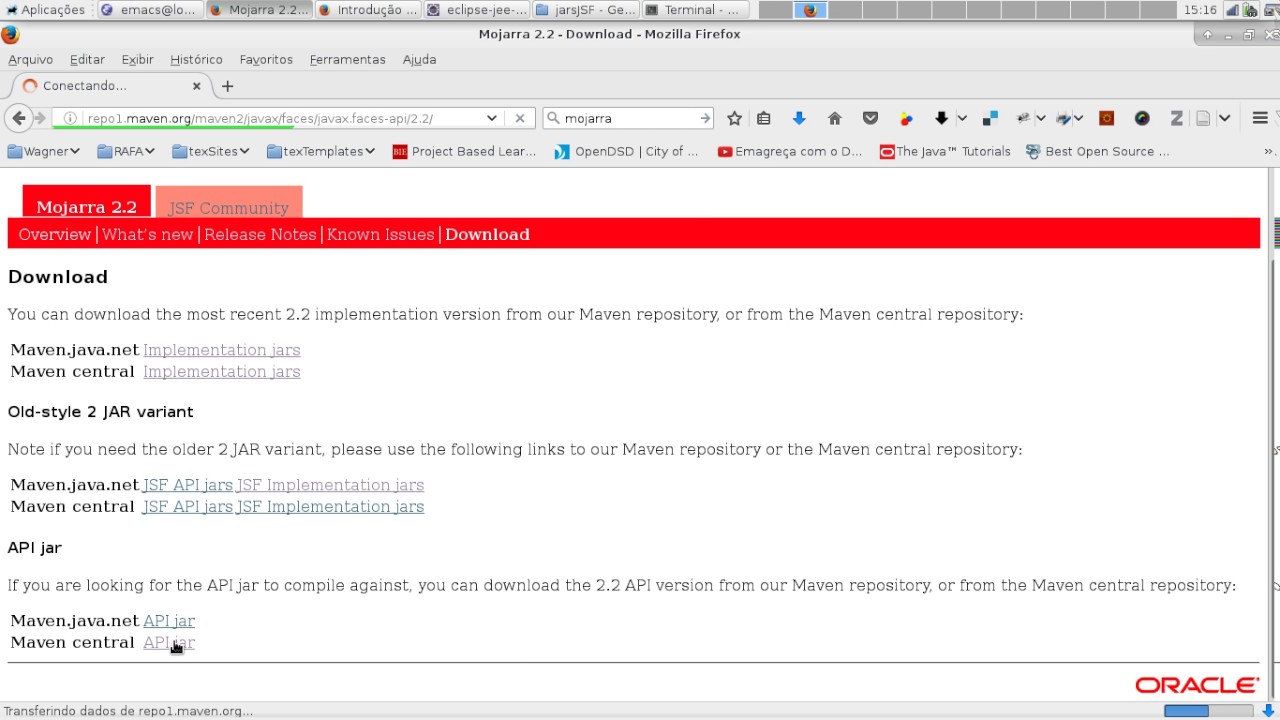This screenshot has height=720, width=1280.
Task: Open site information icon in address bar
Action: click(70, 118)
